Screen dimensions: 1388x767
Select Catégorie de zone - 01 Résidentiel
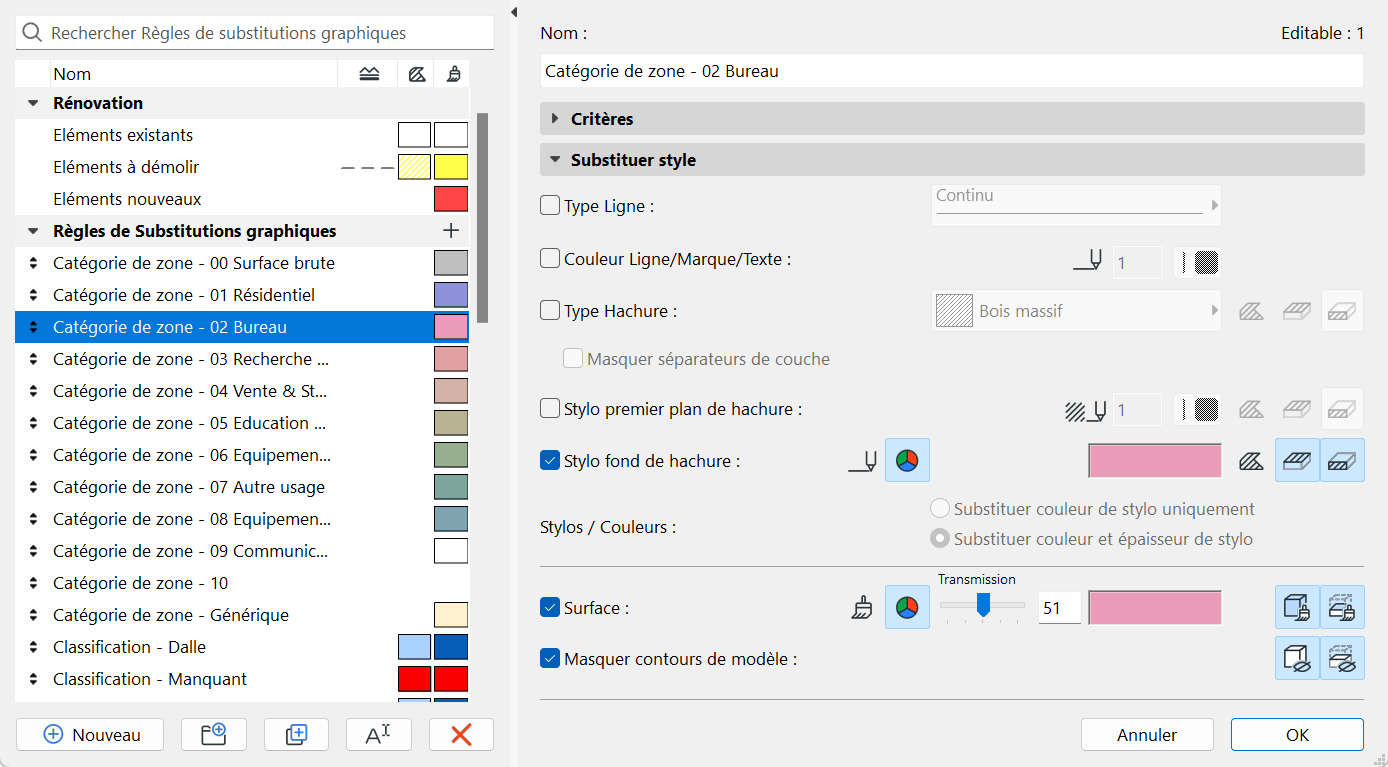184,295
